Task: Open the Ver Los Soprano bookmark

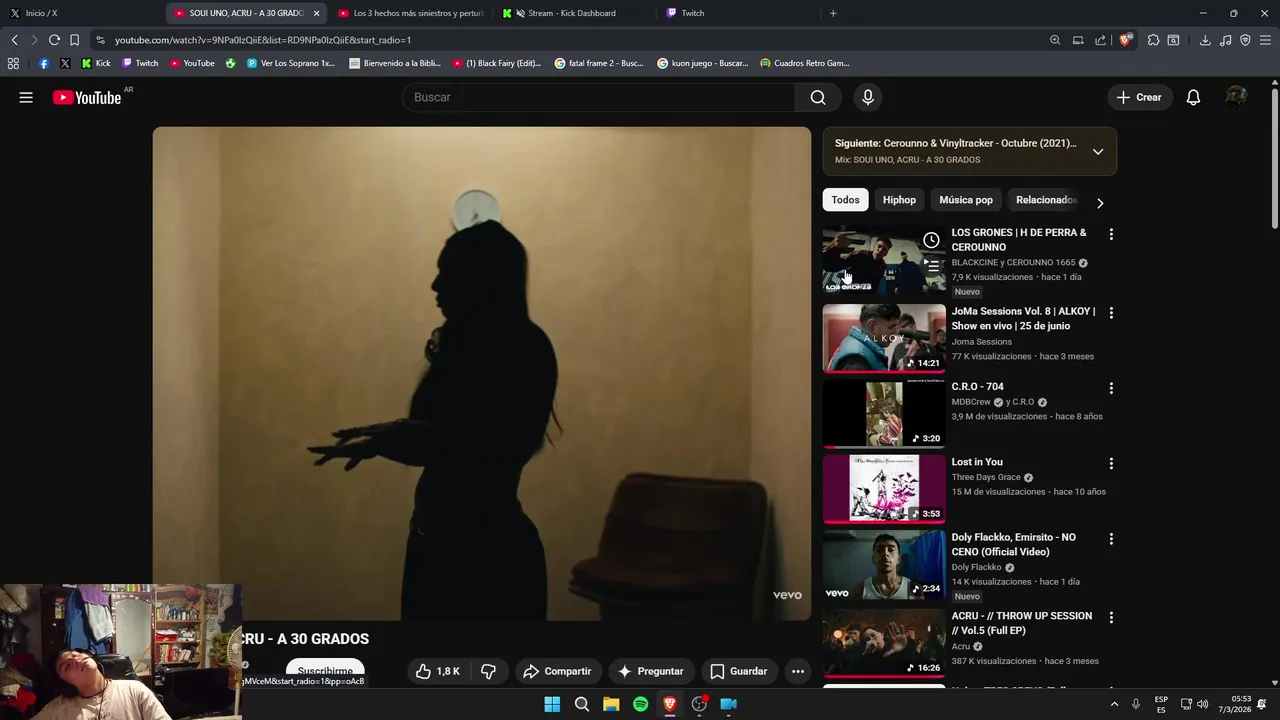Action: click(x=291, y=63)
